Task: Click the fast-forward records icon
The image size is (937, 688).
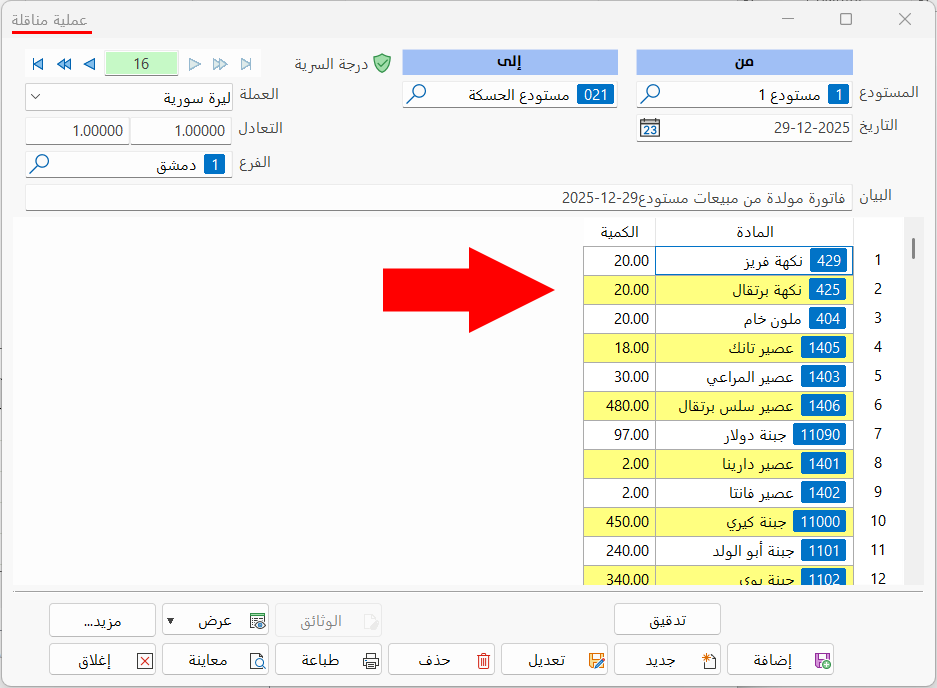Action: [x=221, y=64]
